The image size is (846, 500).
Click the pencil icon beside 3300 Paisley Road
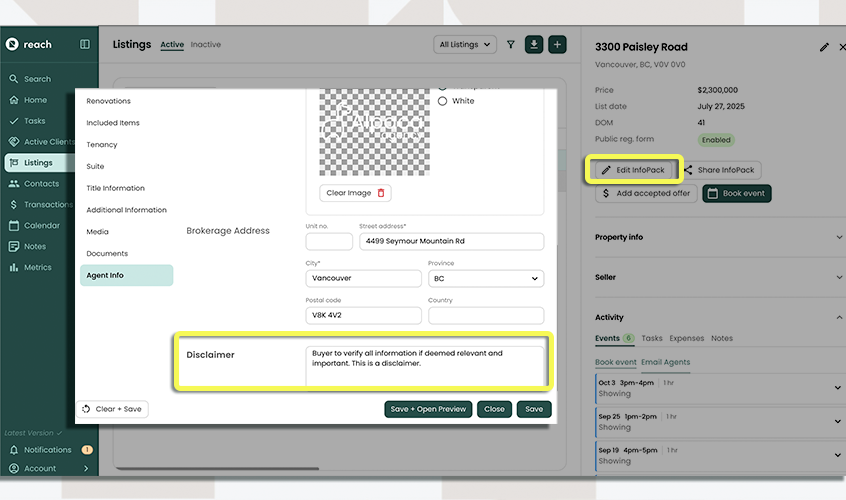pyautogui.click(x=824, y=47)
